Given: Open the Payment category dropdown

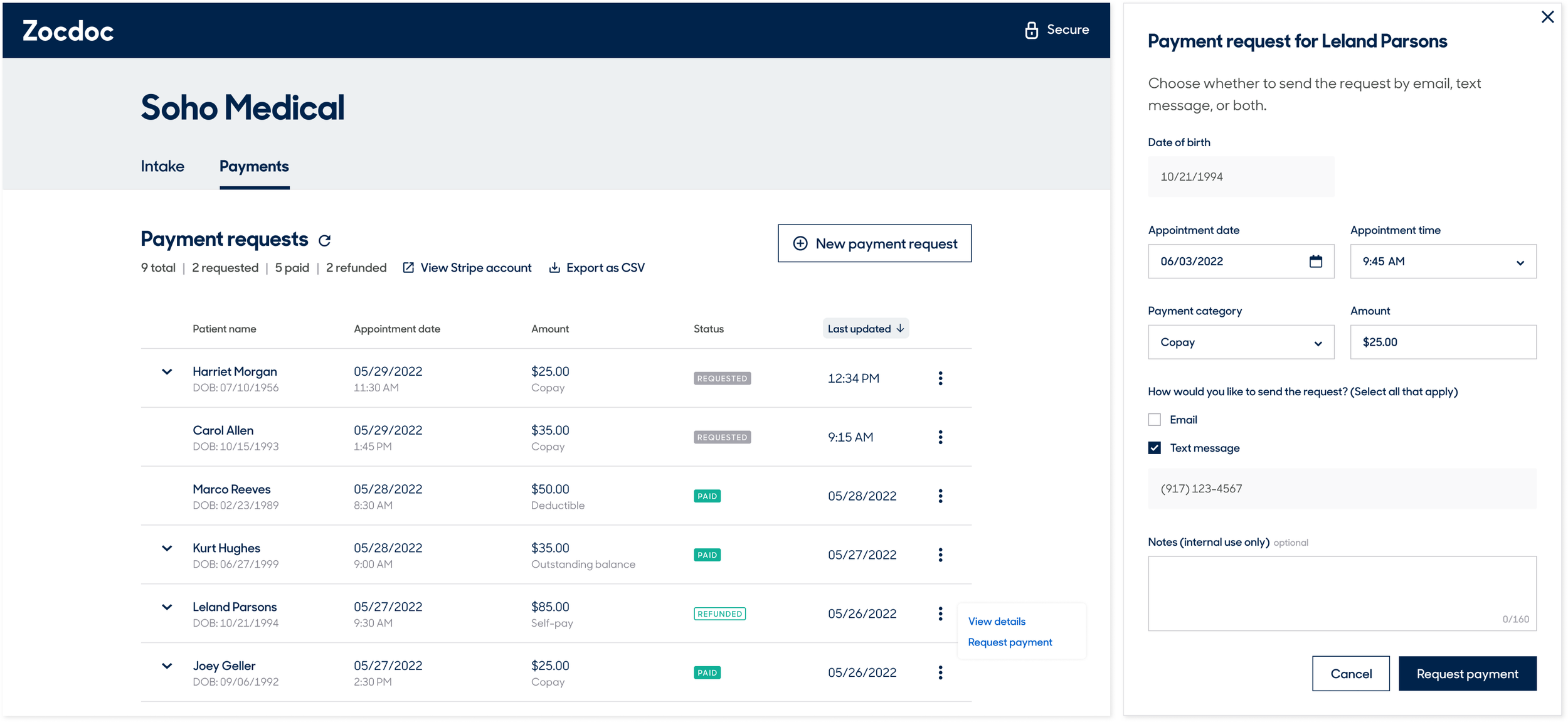Looking at the screenshot, I should tap(1240, 342).
